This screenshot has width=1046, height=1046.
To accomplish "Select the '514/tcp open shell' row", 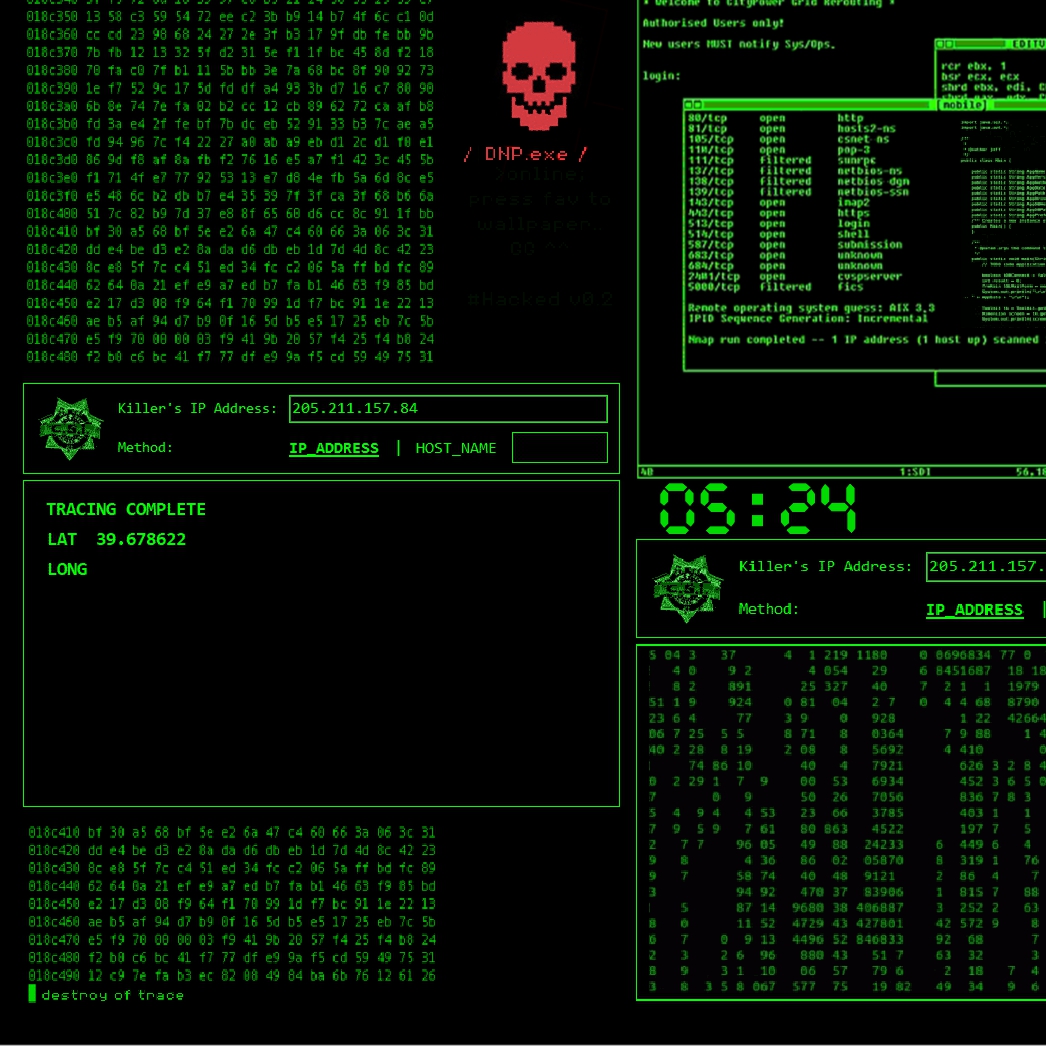I will click(x=779, y=234).
